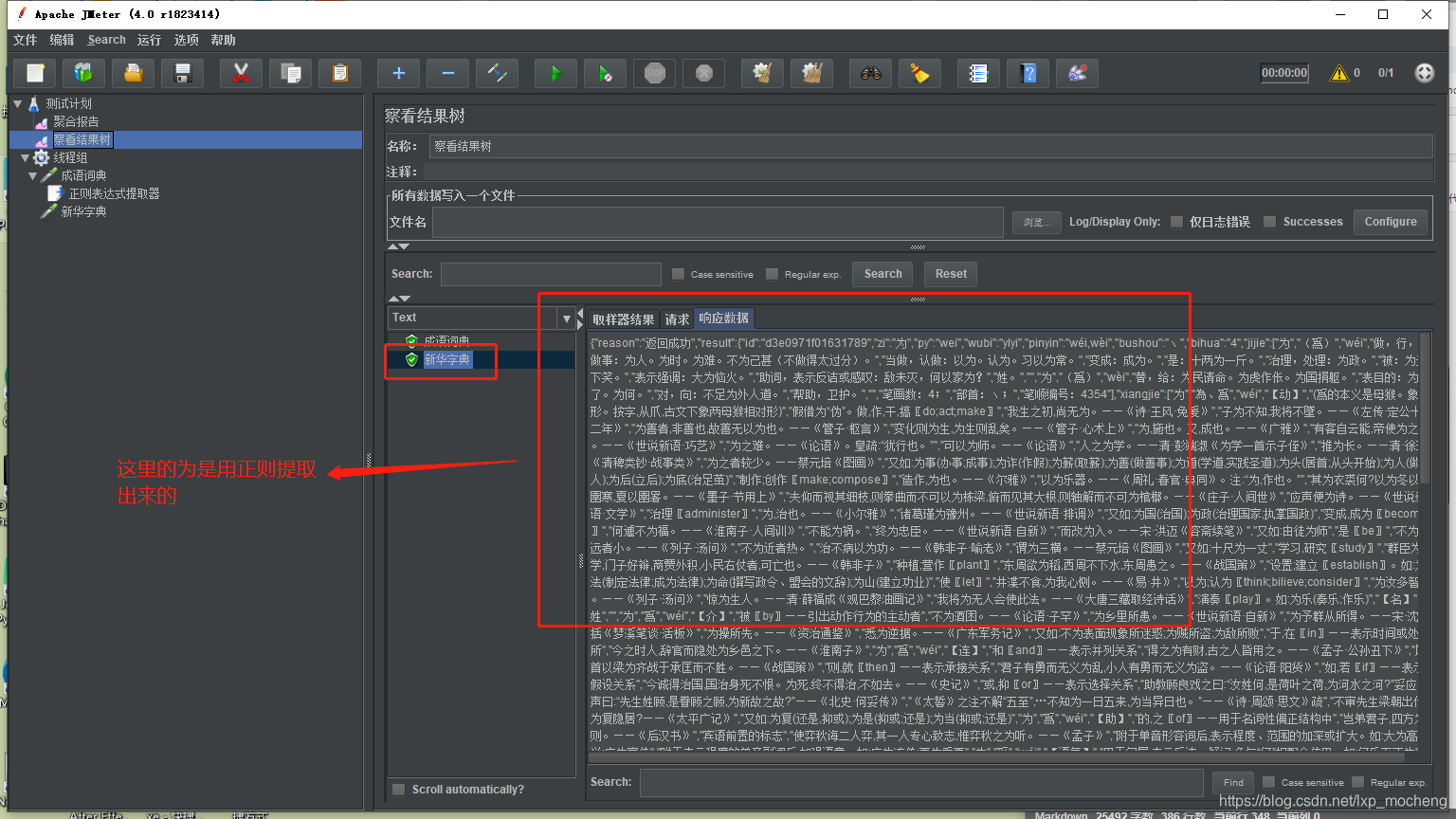Click Start no pauses icon

(605, 73)
